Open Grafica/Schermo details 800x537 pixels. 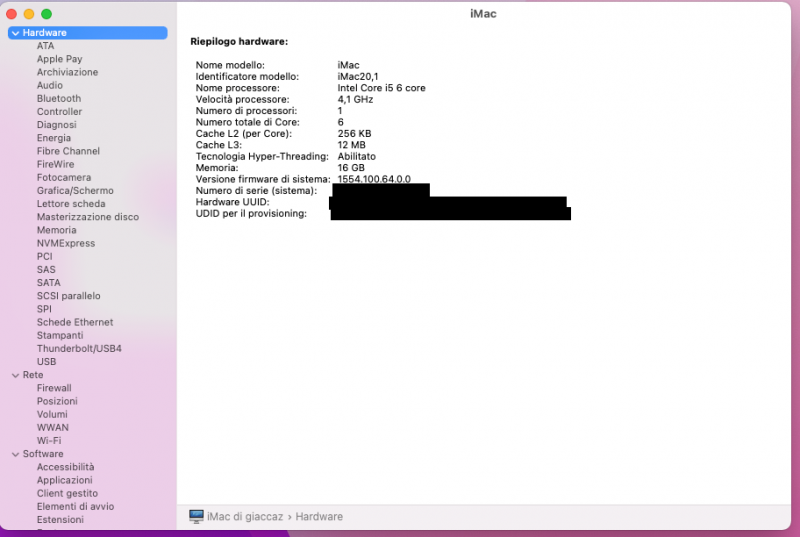(x=75, y=191)
